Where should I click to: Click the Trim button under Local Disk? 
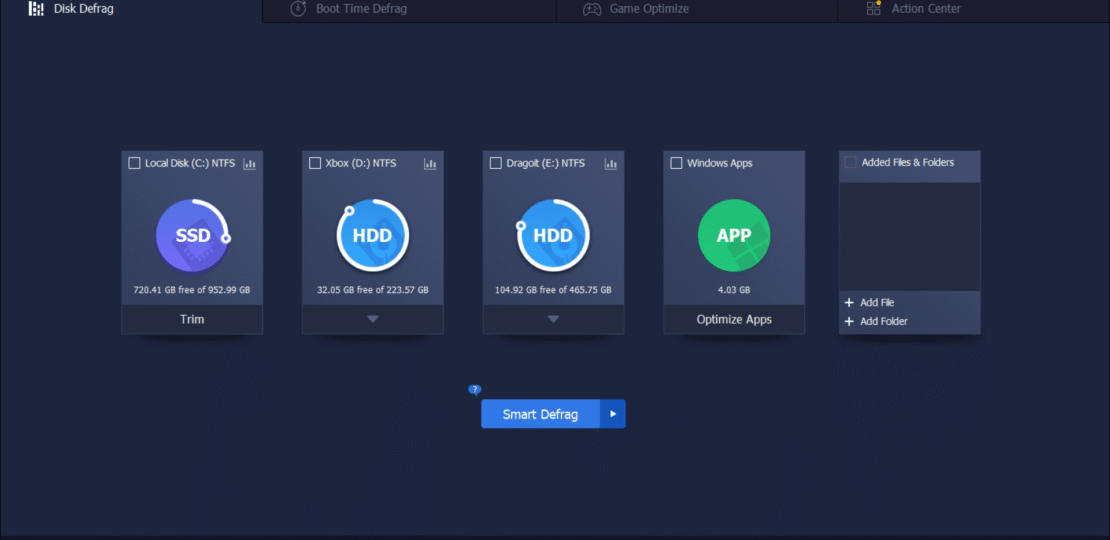pos(192,319)
